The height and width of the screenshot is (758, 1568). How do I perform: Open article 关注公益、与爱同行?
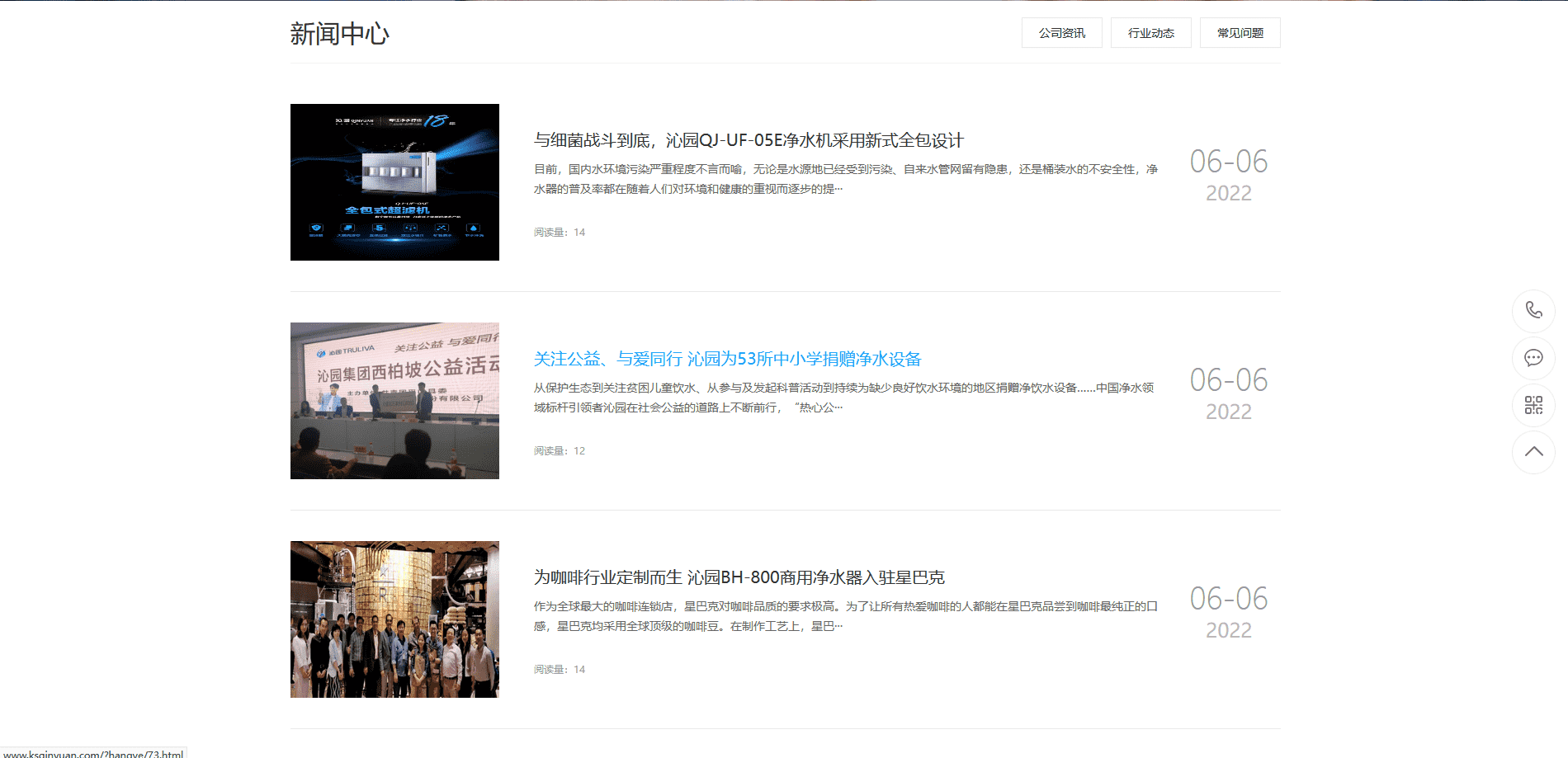[726, 360]
